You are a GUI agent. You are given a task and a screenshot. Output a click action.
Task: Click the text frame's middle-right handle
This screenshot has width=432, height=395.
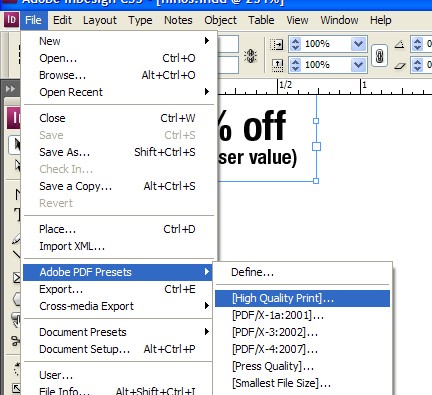316,146
